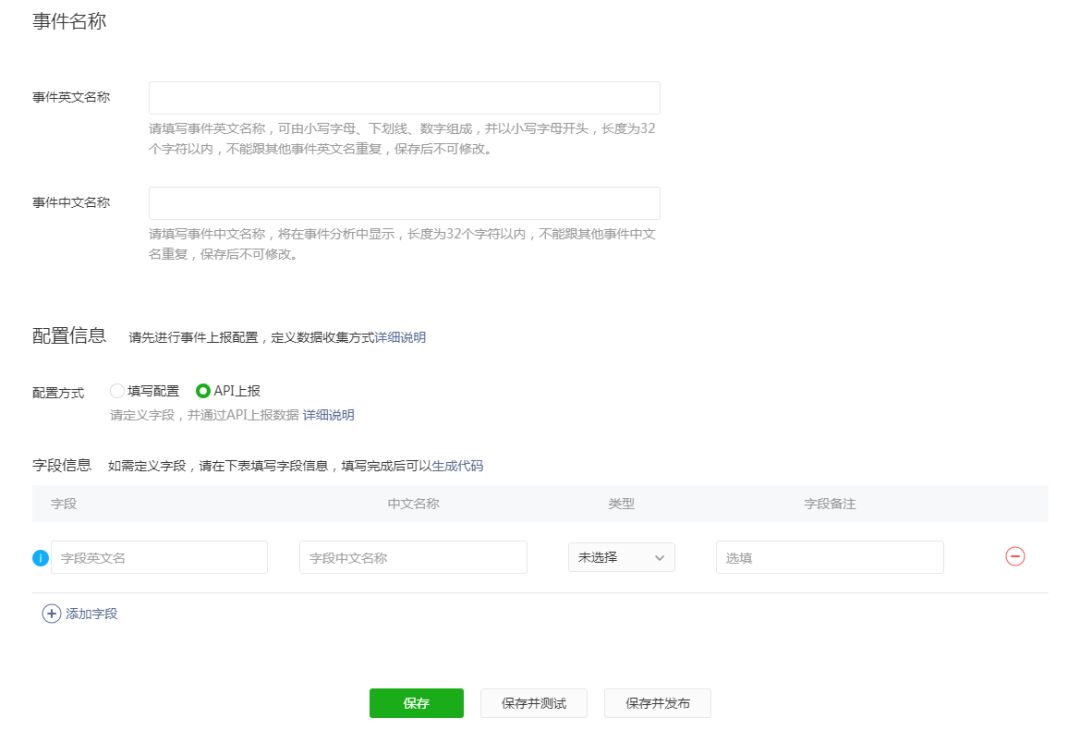The width and height of the screenshot is (1080, 730).
Task: Click the 字段中文名称 input box
Action: [x=413, y=557]
